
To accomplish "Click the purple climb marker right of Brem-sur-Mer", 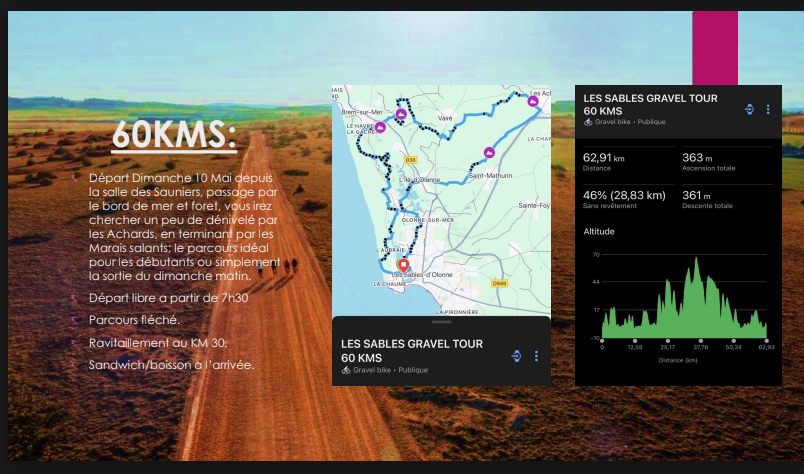I will point(400,115).
